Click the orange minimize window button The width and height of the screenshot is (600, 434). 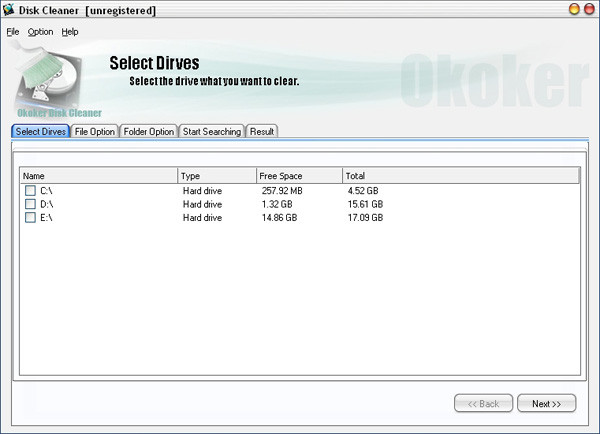574,9
